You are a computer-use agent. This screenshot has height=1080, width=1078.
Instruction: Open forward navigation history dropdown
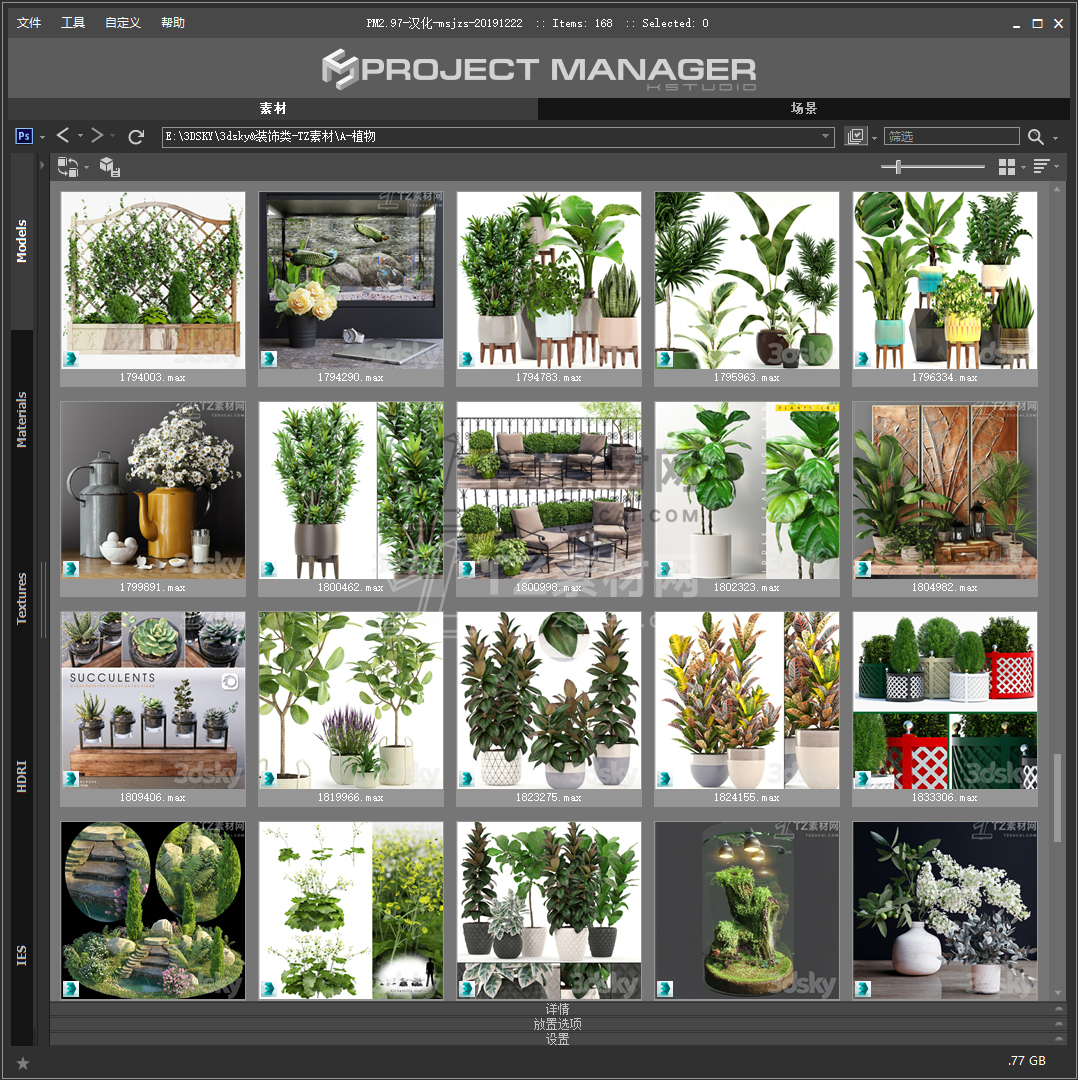[113, 136]
